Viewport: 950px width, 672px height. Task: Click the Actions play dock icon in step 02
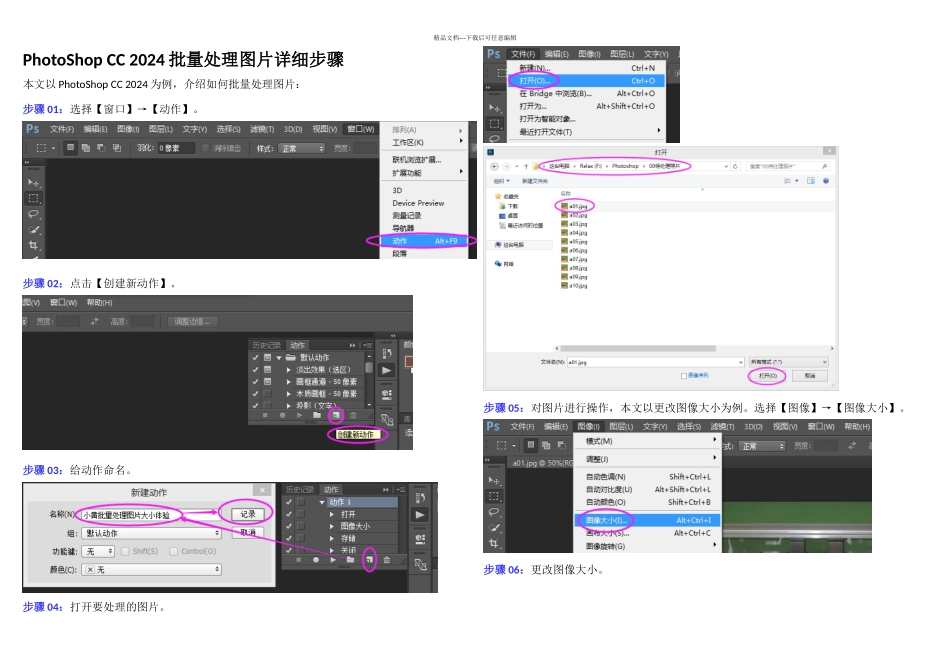[387, 370]
